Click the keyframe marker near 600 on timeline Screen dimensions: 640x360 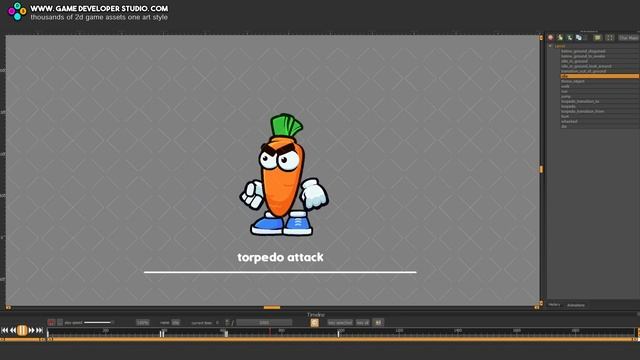(x=226, y=333)
